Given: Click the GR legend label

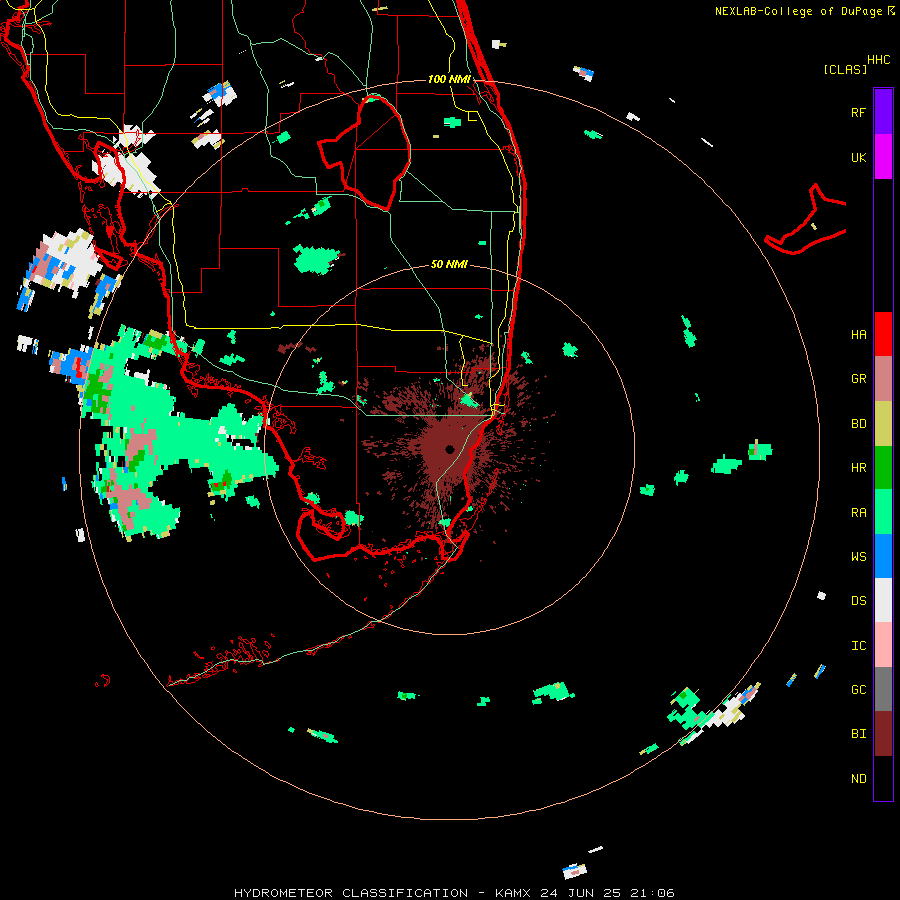Looking at the screenshot, I should (x=858, y=379).
